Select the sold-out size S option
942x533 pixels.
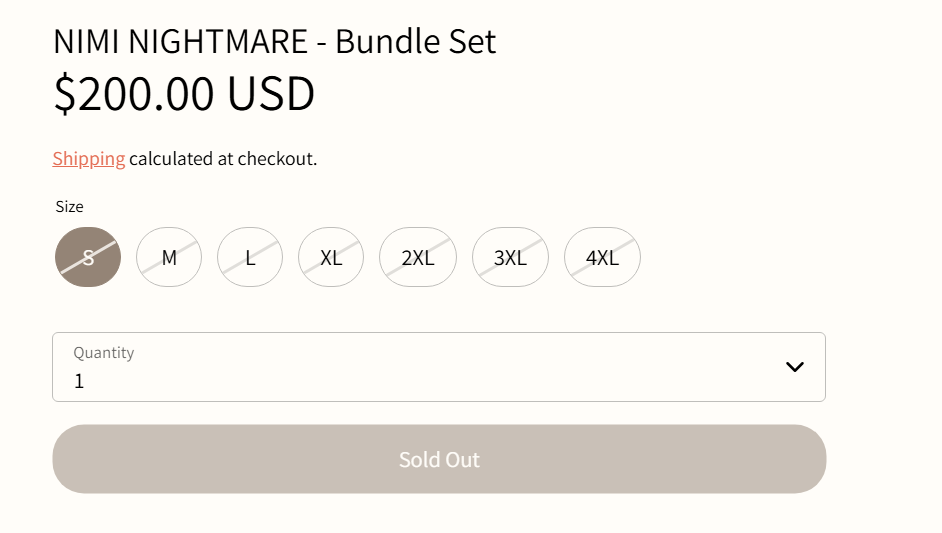[x=88, y=257]
